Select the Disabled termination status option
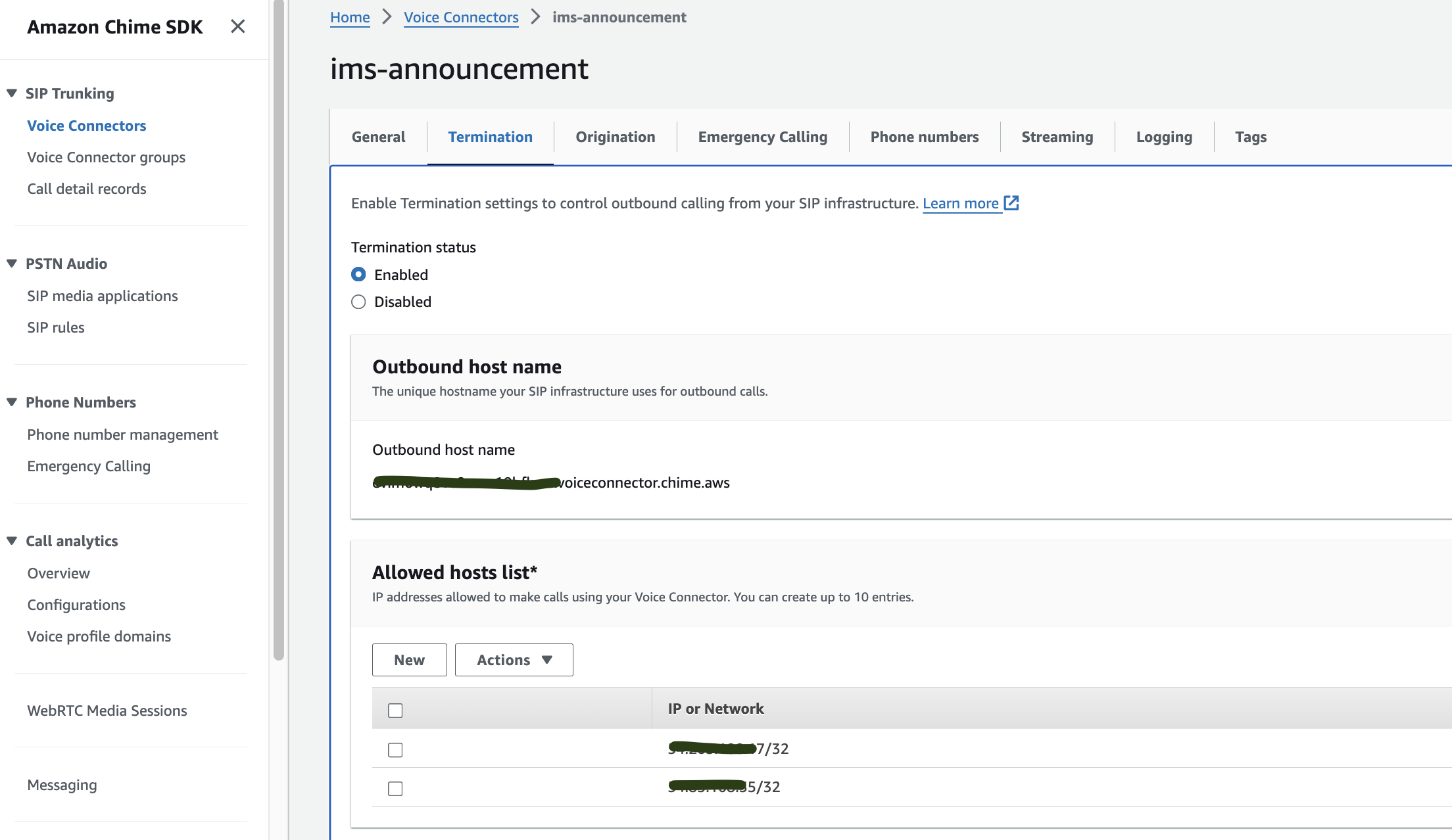This screenshot has width=1452, height=840. [358, 302]
